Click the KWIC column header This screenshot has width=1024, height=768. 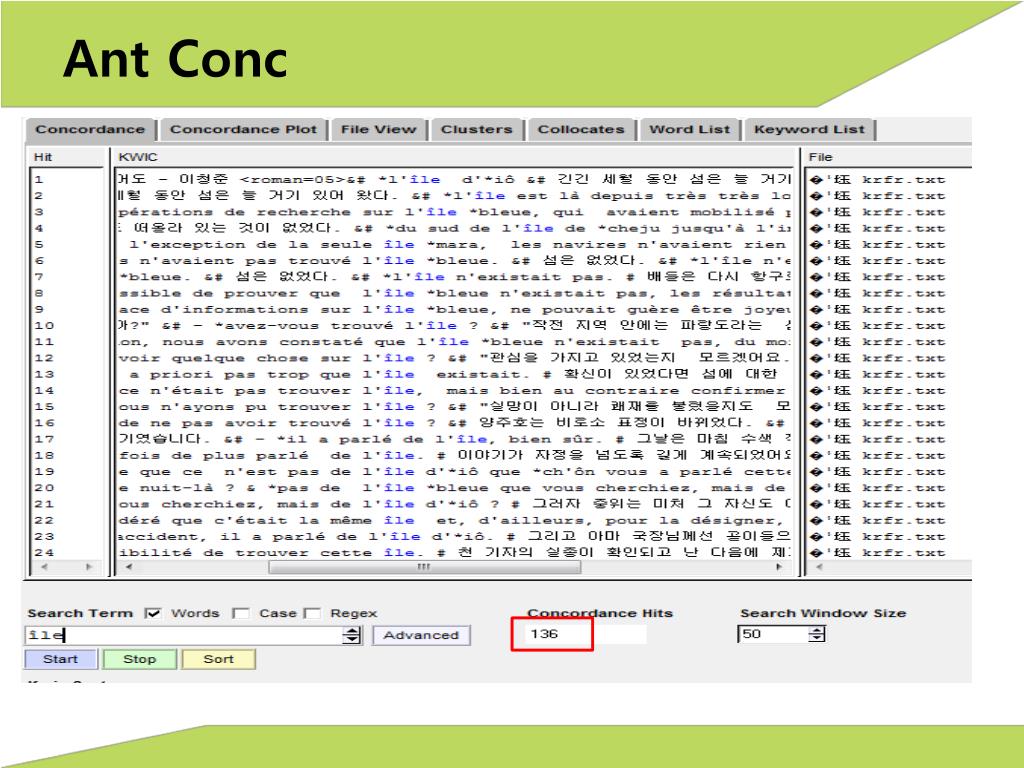[x=455, y=157]
